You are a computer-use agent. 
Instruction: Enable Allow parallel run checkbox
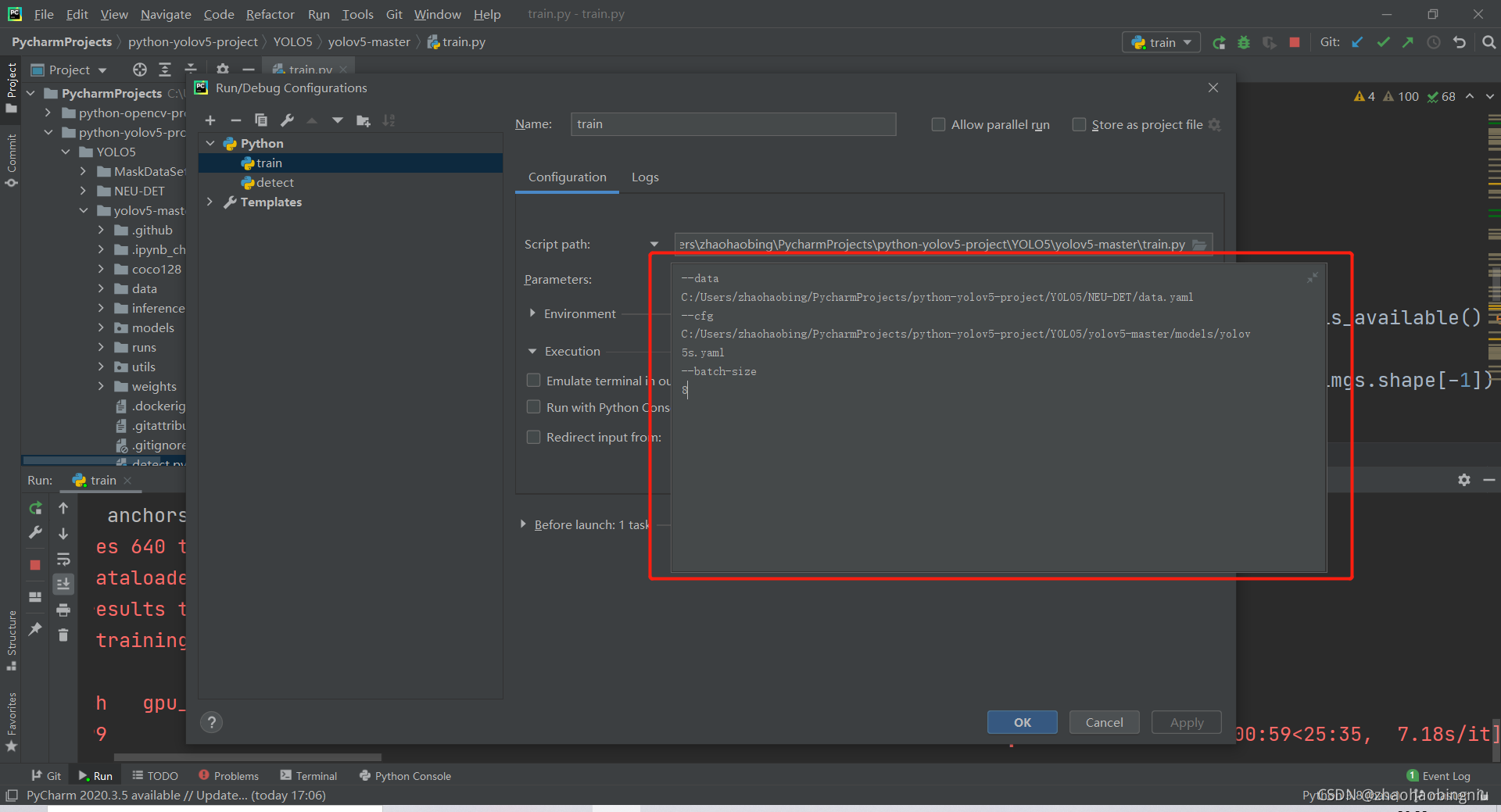point(938,124)
